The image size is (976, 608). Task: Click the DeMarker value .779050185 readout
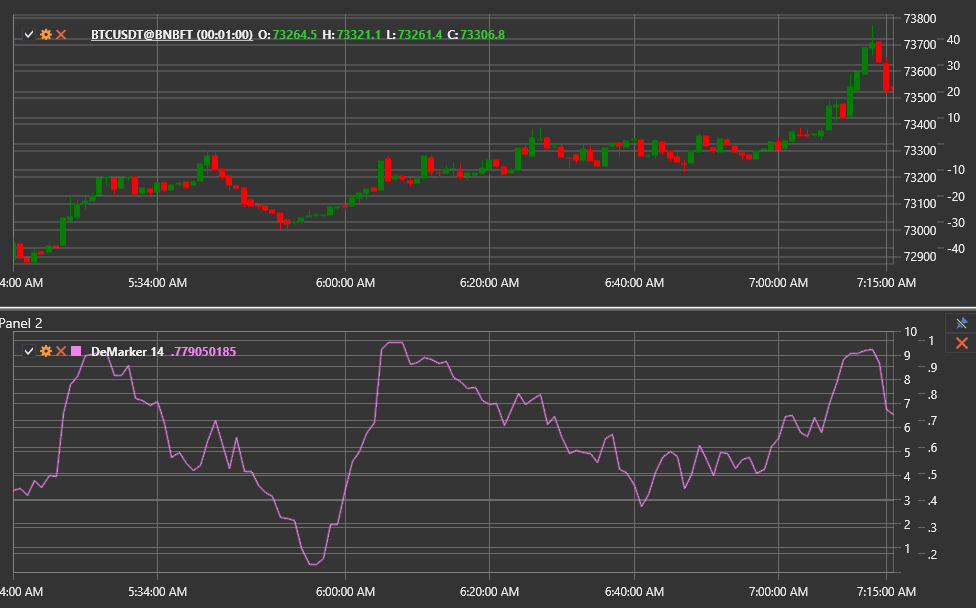click(x=204, y=352)
